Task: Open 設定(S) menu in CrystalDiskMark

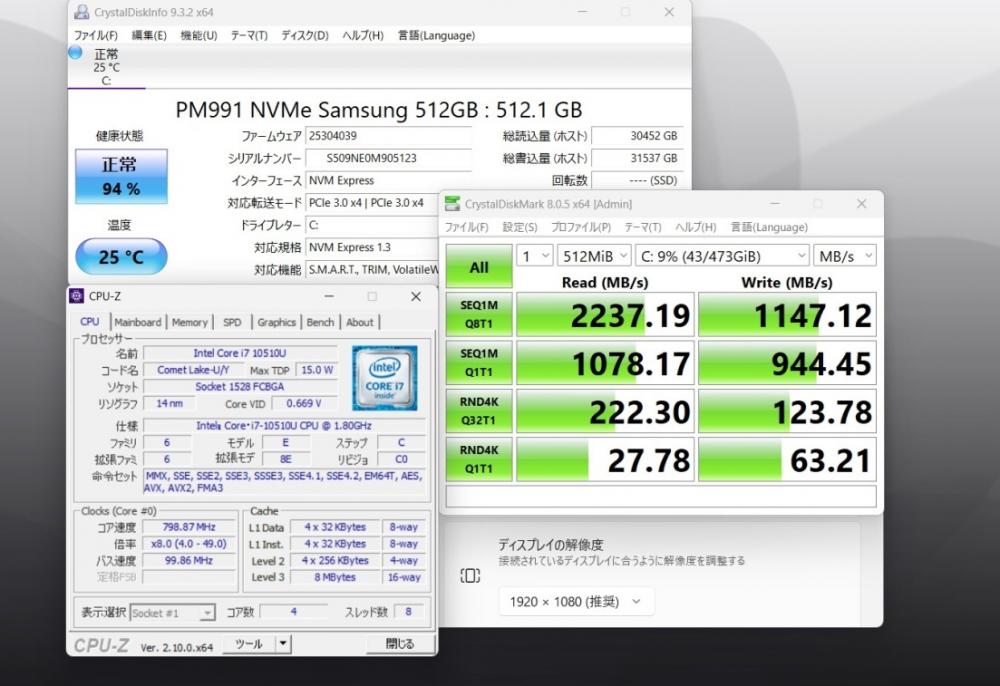Action: point(520,228)
